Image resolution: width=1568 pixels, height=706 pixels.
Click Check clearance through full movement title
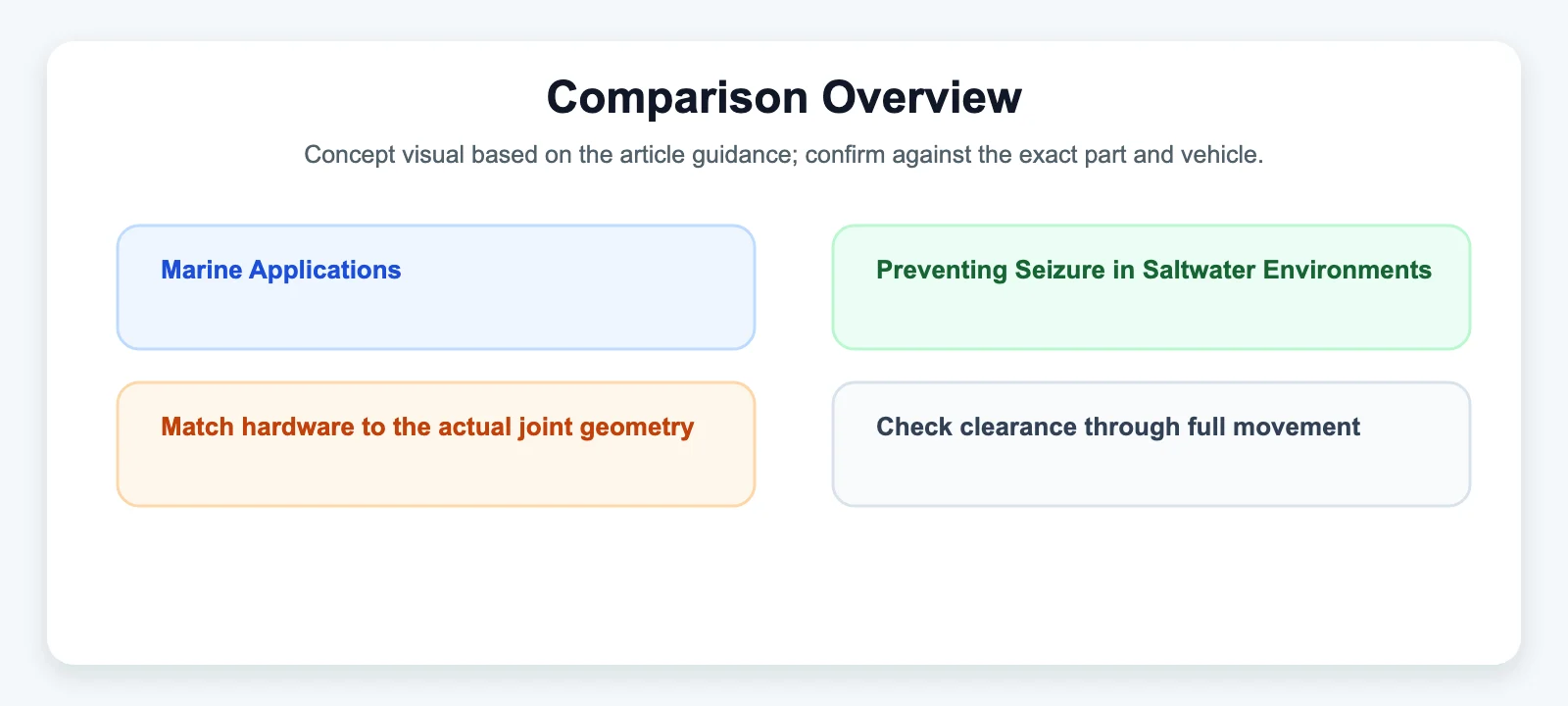(x=1118, y=427)
